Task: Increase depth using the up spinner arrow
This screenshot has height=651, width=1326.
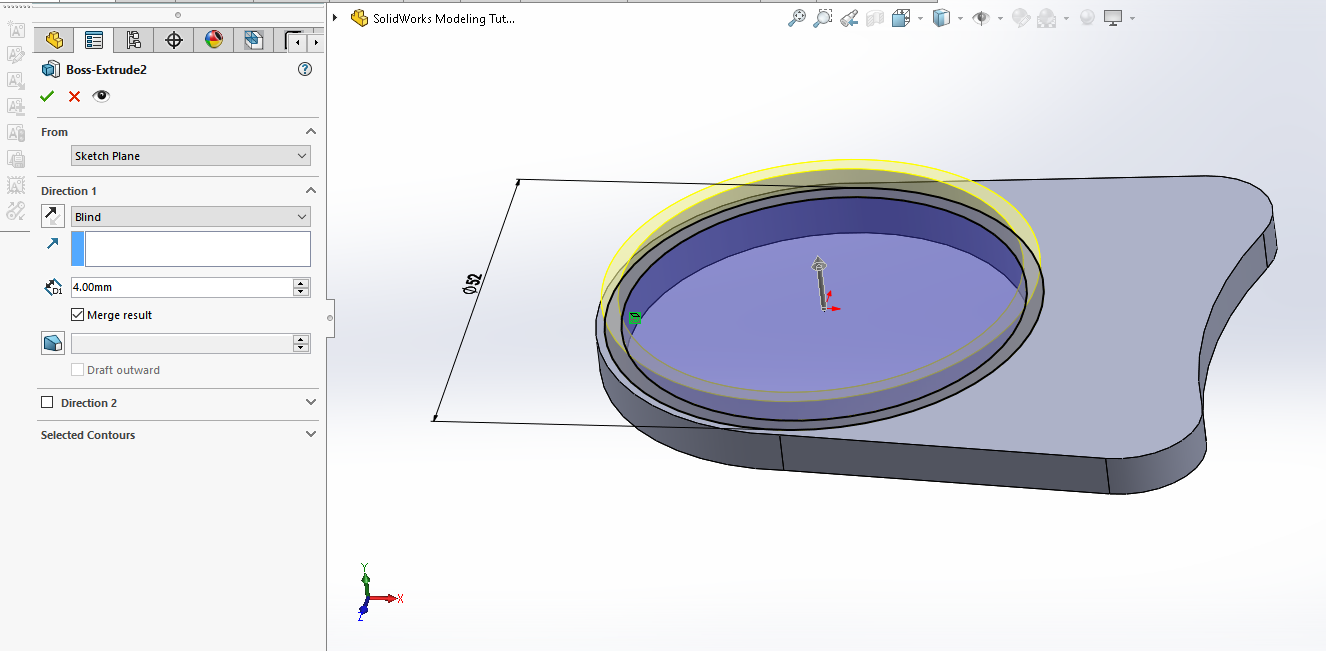Action: pos(301,283)
